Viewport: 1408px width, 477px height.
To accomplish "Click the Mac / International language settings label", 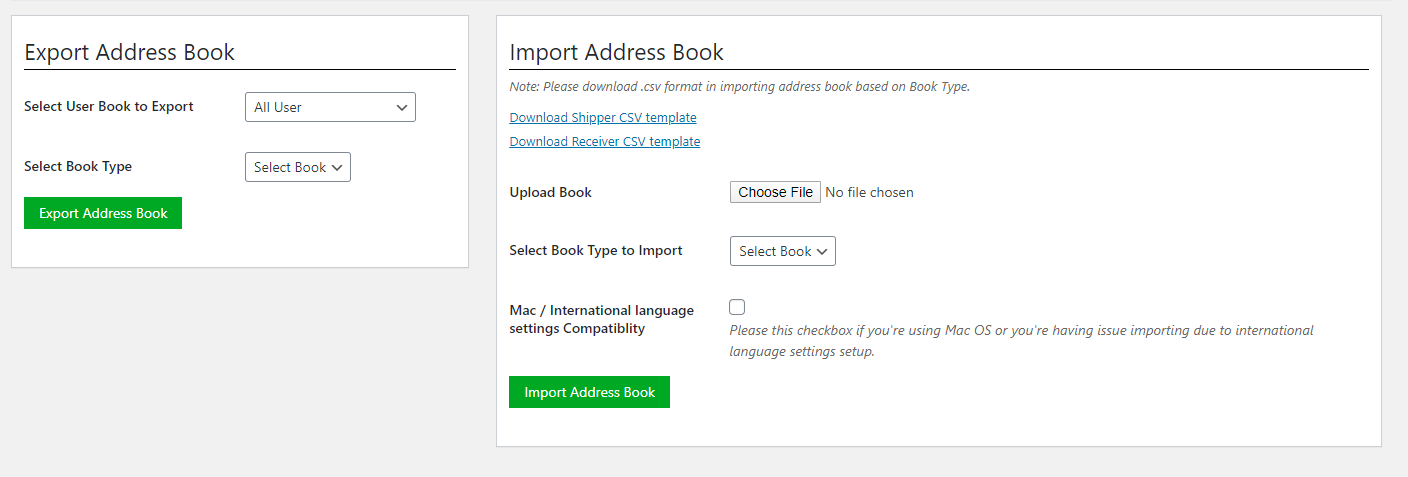I will point(601,319).
